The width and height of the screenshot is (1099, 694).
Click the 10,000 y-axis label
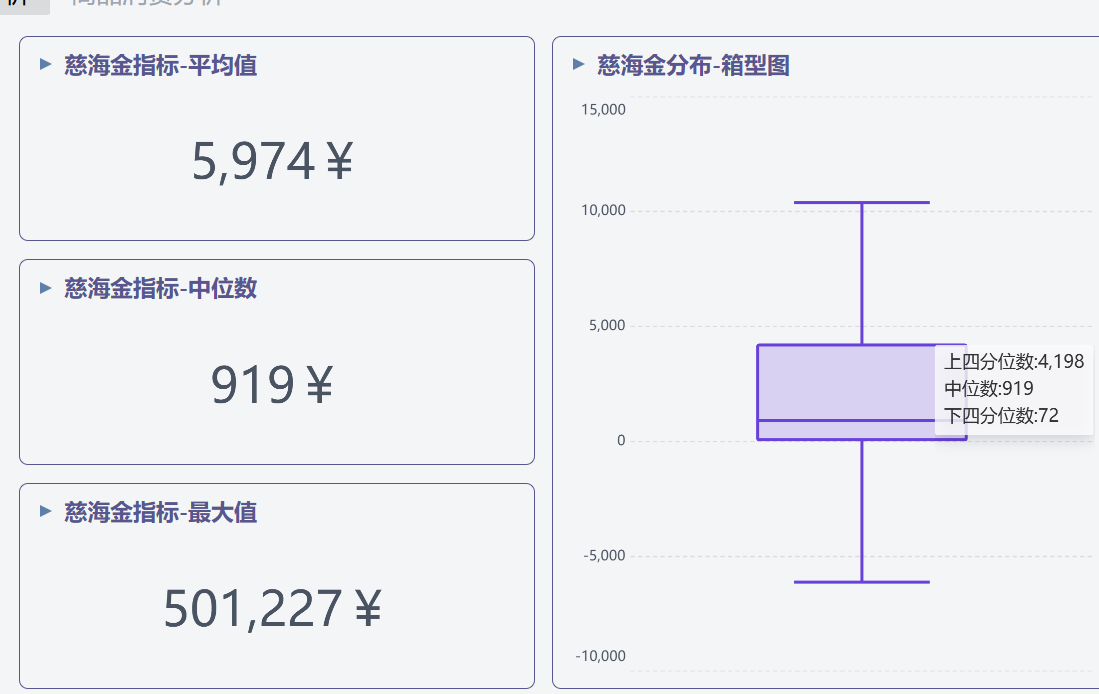pyautogui.click(x=603, y=210)
